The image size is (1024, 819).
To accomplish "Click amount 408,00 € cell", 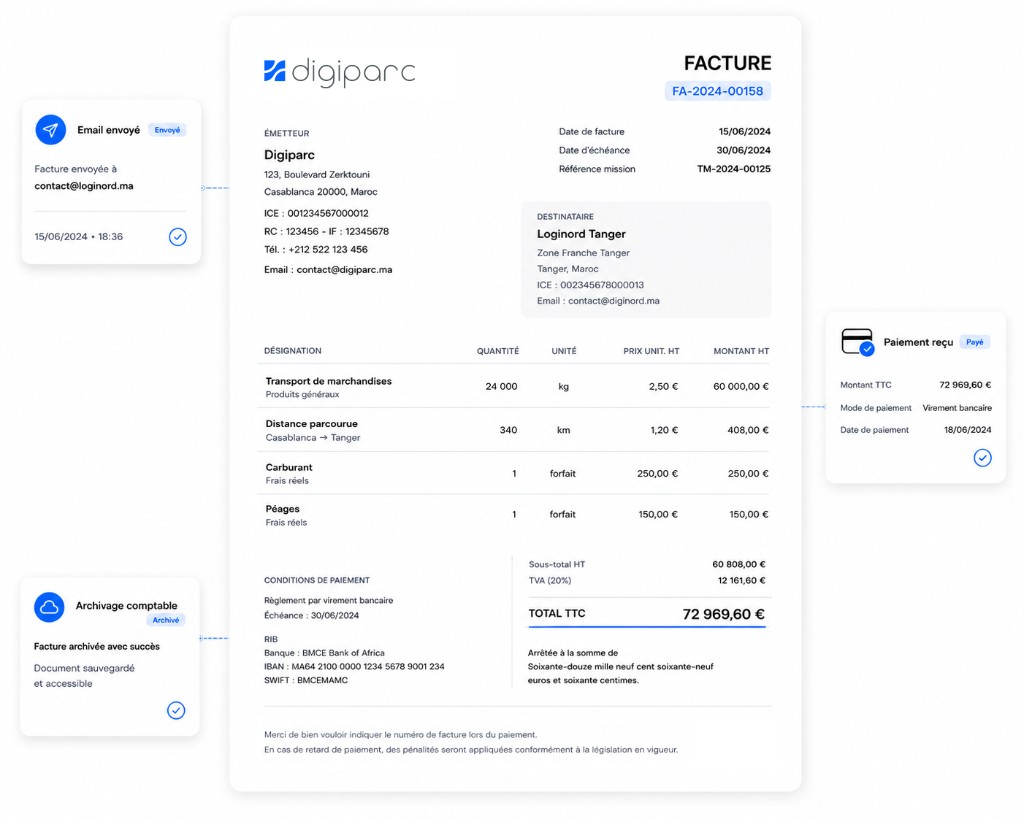I will pyautogui.click(x=748, y=430).
